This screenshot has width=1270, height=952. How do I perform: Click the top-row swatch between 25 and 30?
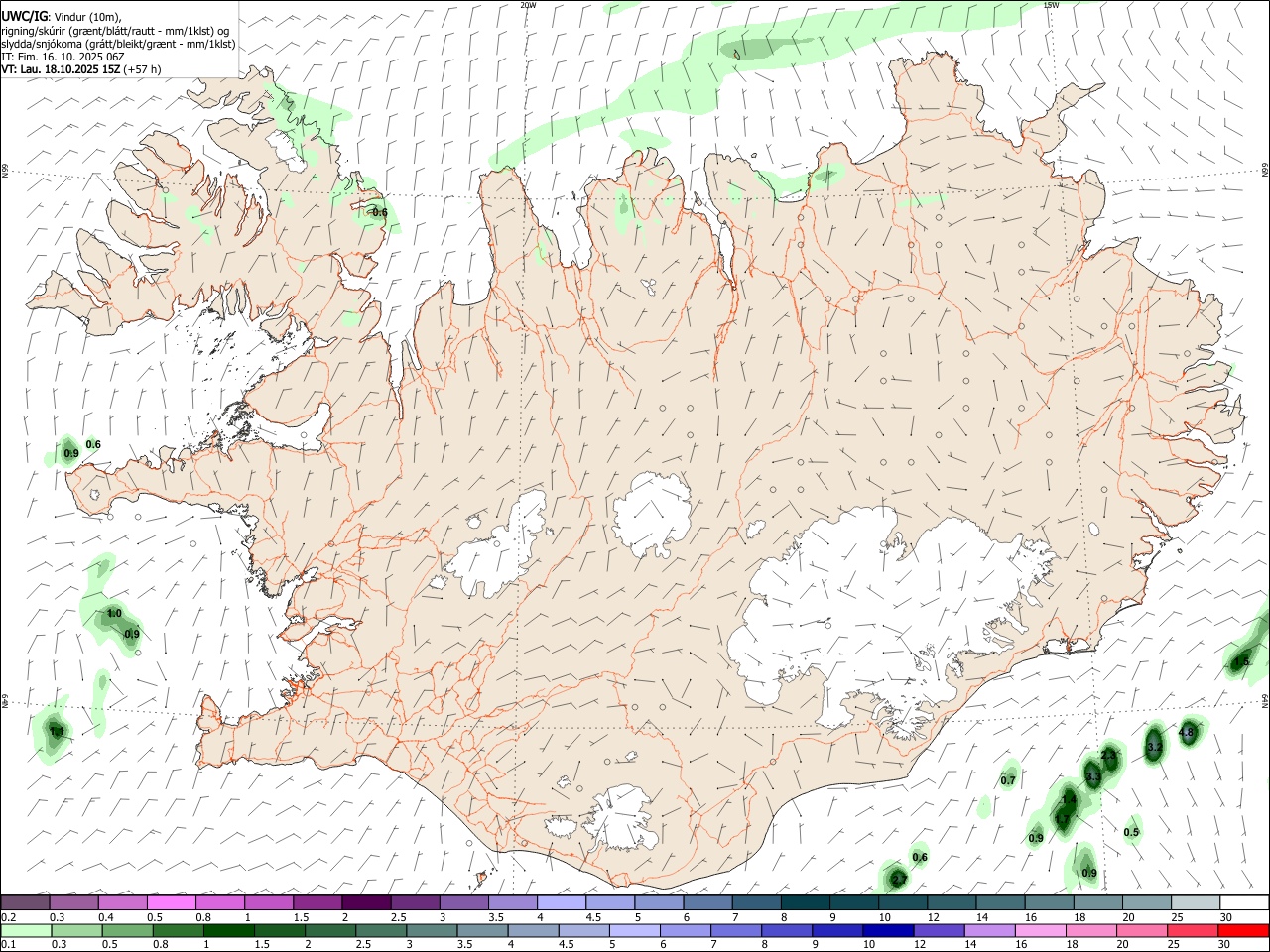point(1195,902)
